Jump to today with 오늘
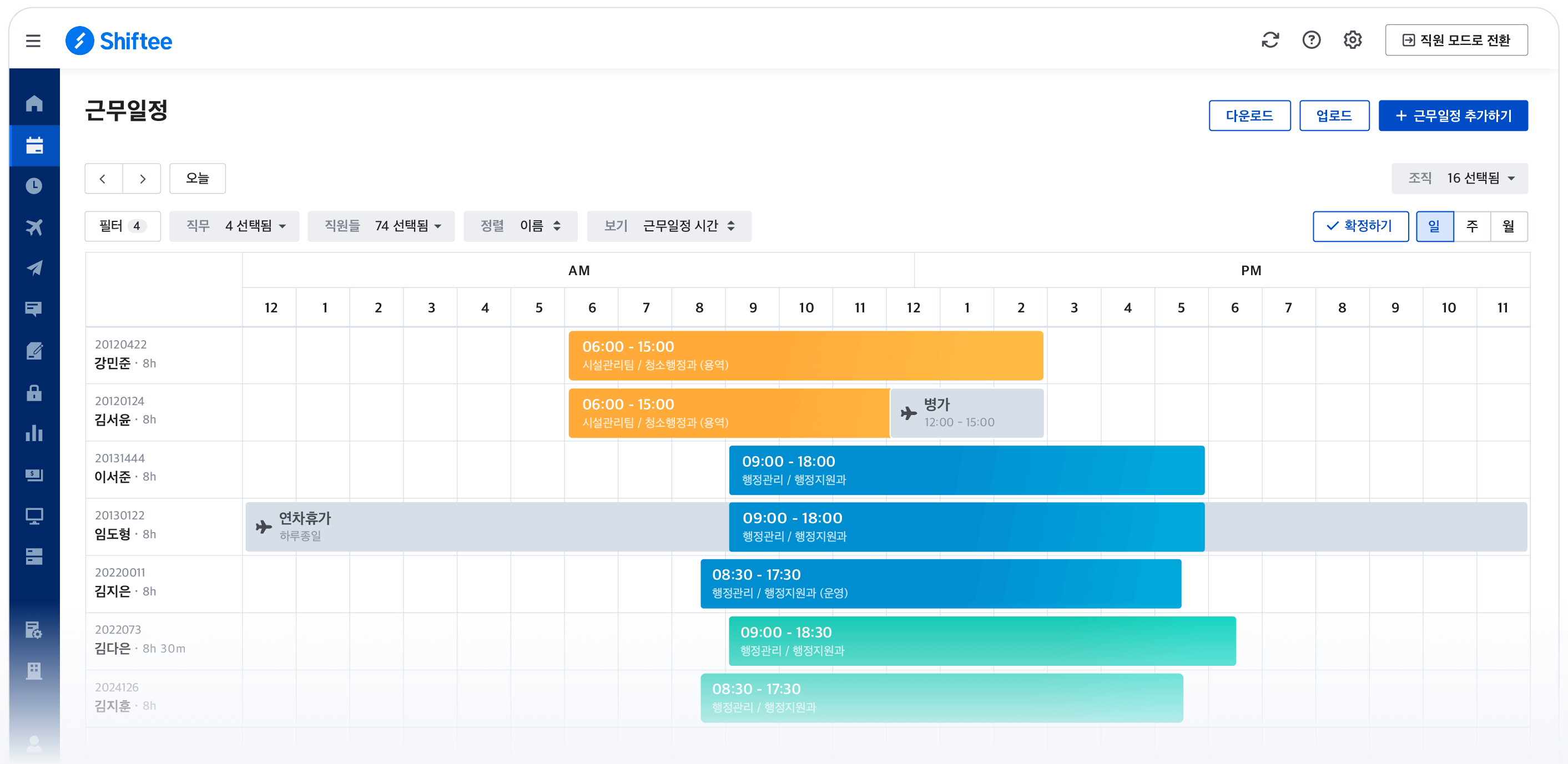The image size is (1568, 764). point(197,178)
